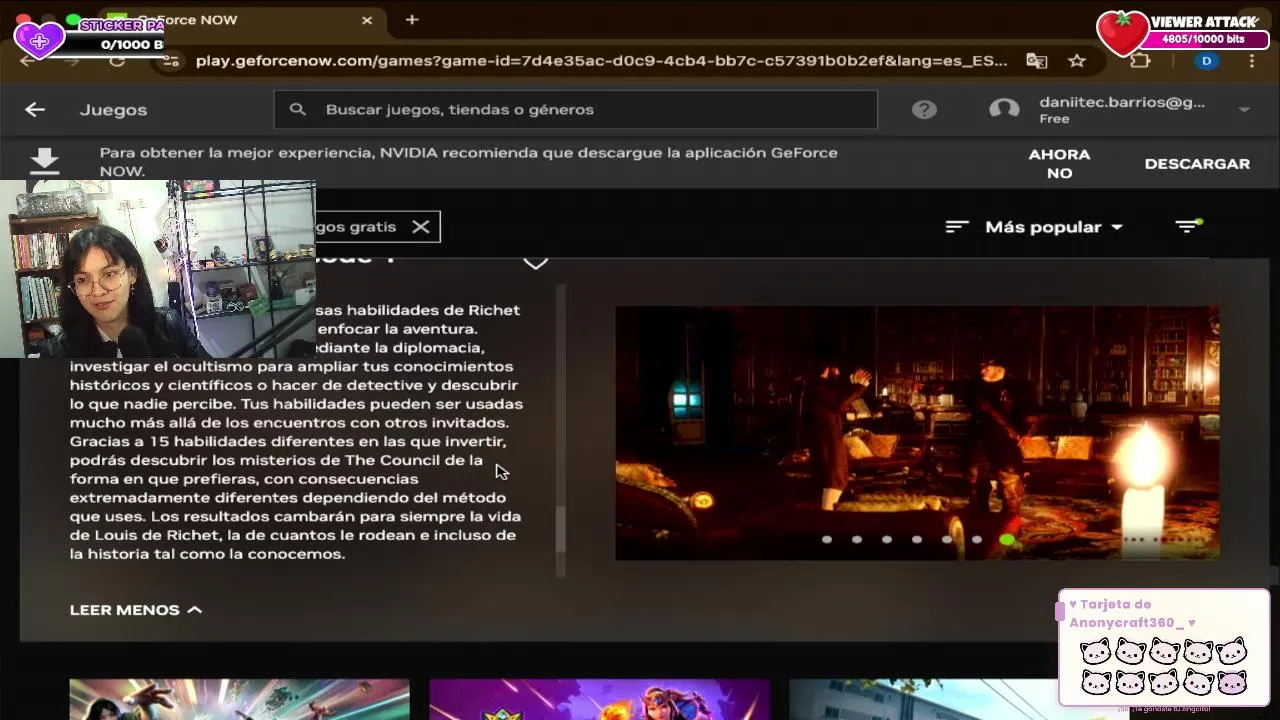The width and height of the screenshot is (1280, 720).
Task: Click the site info icon in address bar
Action: click(171, 61)
